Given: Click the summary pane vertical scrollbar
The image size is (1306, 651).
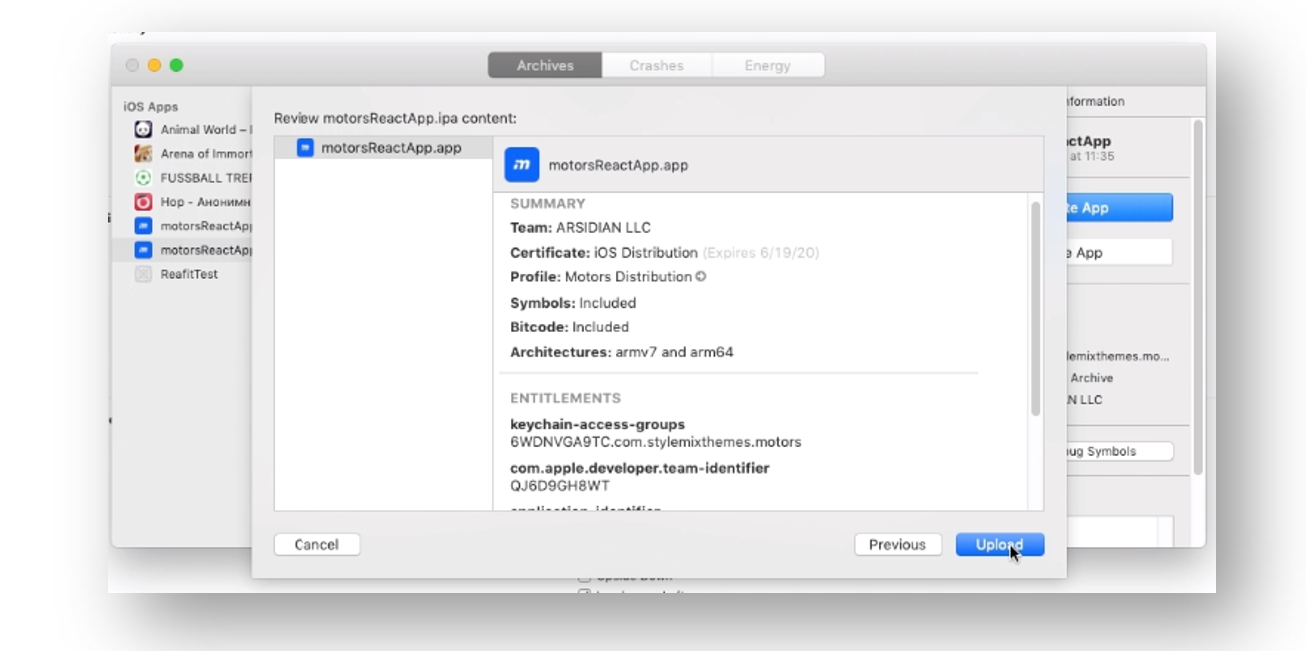Looking at the screenshot, I should pyautogui.click(x=1035, y=310).
